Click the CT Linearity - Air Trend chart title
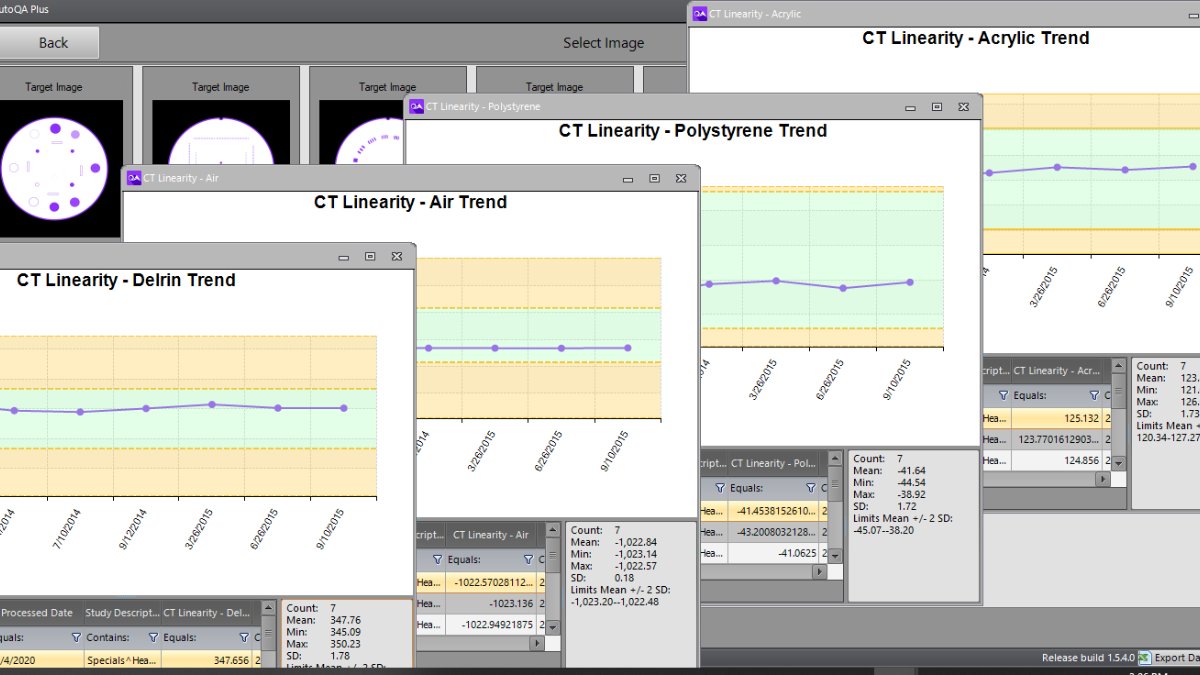1200x675 pixels. tap(410, 202)
